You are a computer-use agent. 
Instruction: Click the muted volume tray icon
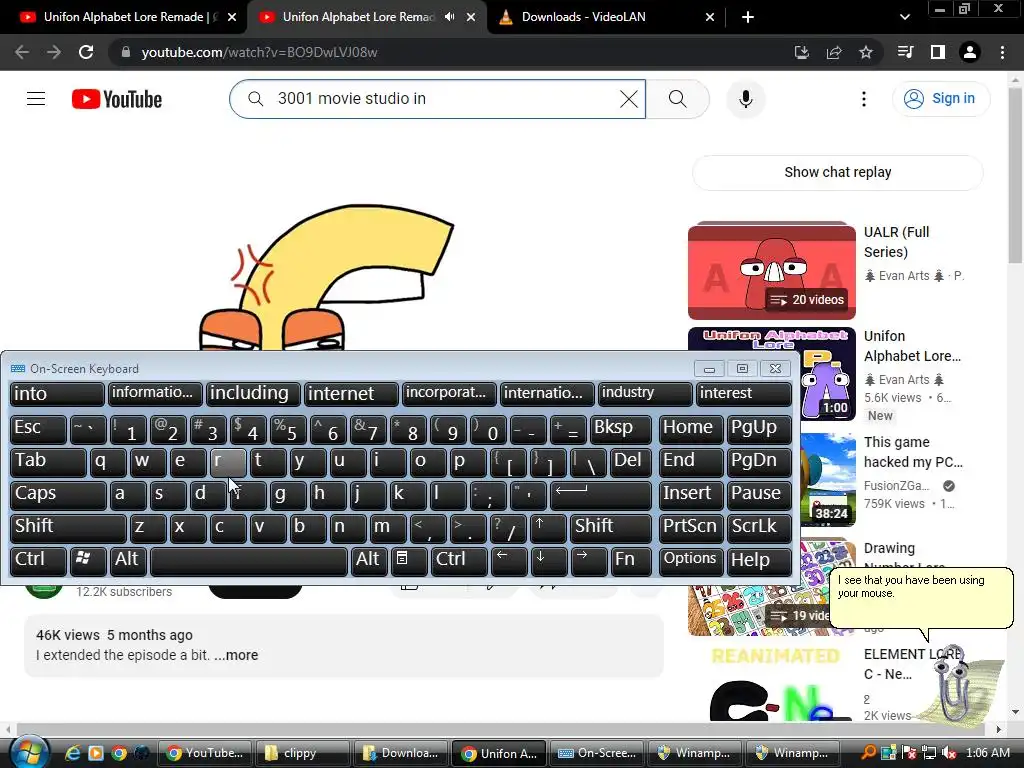coord(950,753)
